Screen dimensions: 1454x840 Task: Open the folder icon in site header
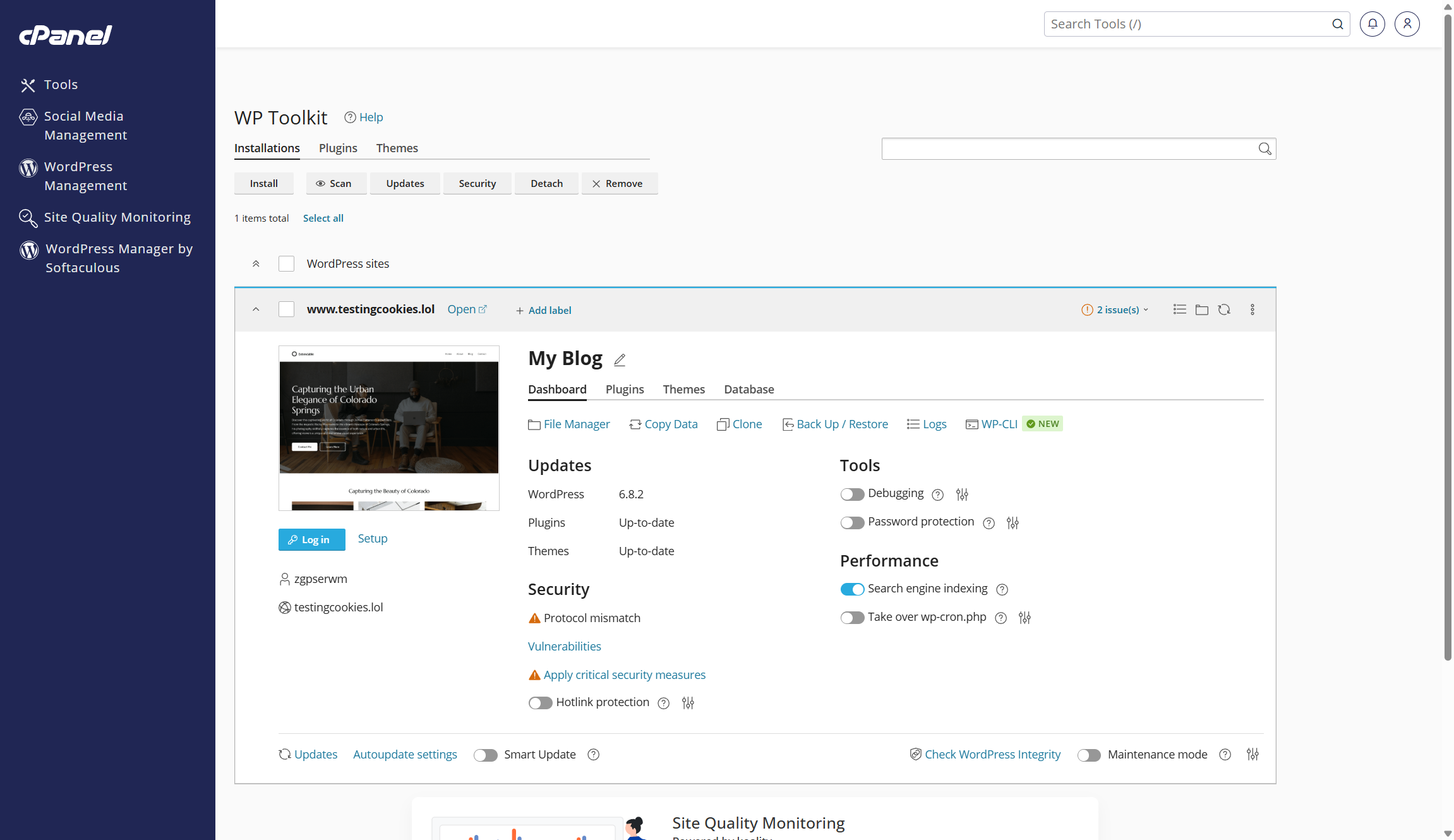1201,309
